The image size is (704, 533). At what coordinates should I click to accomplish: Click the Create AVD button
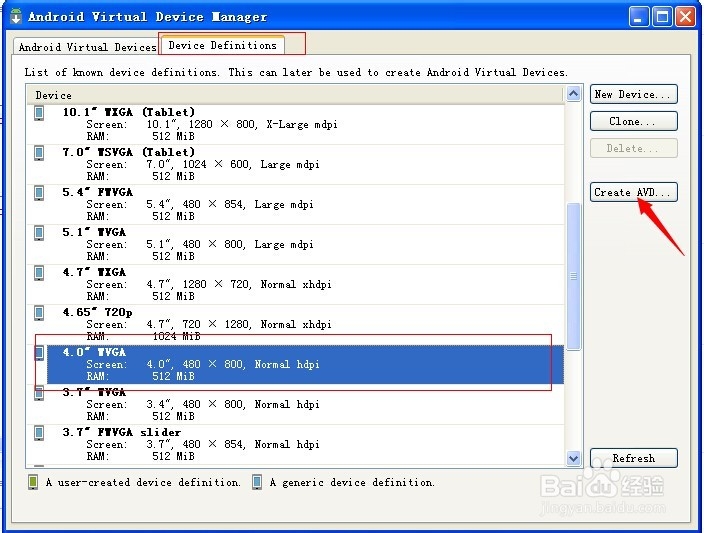click(634, 192)
